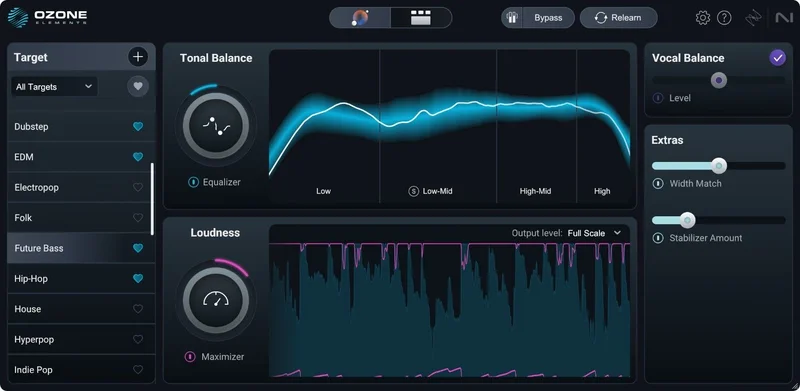The width and height of the screenshot is (800, 391).
Task: Click the bypass gain-match ear icon
Action: [x=511, y=18]
